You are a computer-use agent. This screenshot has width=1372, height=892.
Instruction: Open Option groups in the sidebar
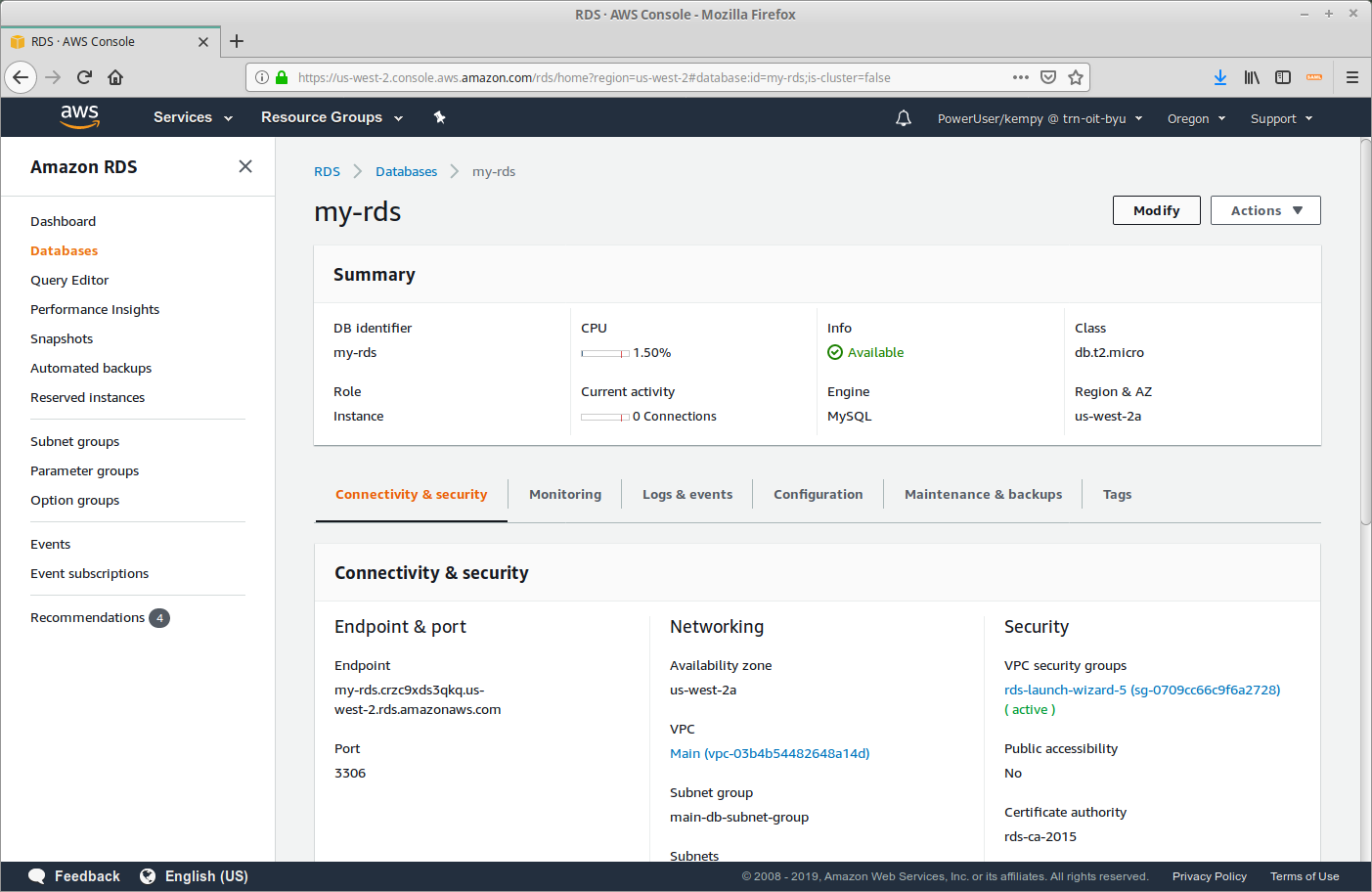click(x=74, y=501)
